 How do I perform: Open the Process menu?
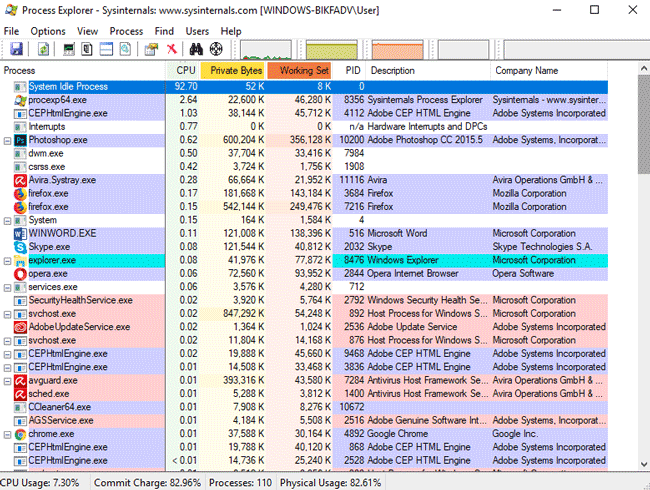coord(126,31)
